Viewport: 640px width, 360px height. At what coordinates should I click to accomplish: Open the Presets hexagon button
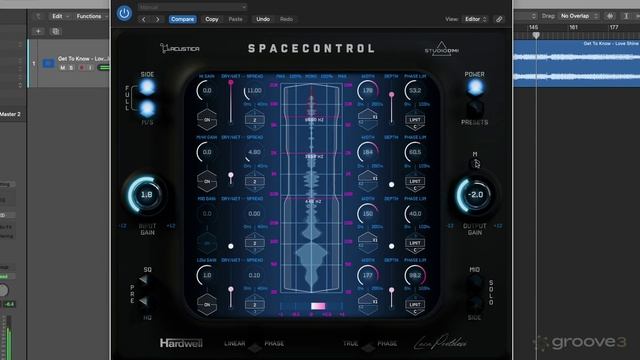click(x=475, y=108)
